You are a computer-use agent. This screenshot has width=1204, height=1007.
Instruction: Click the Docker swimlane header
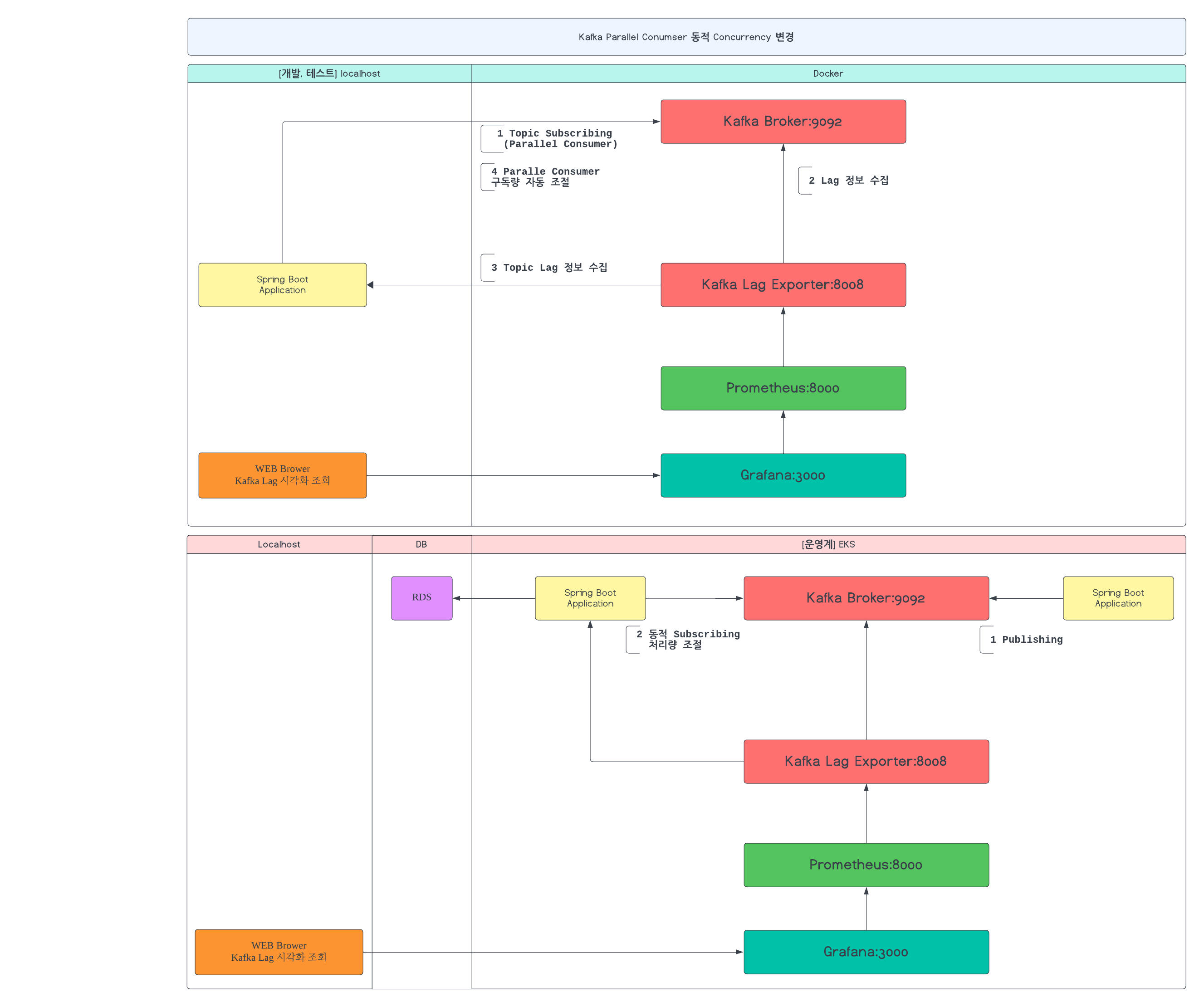tap(827, 73)
